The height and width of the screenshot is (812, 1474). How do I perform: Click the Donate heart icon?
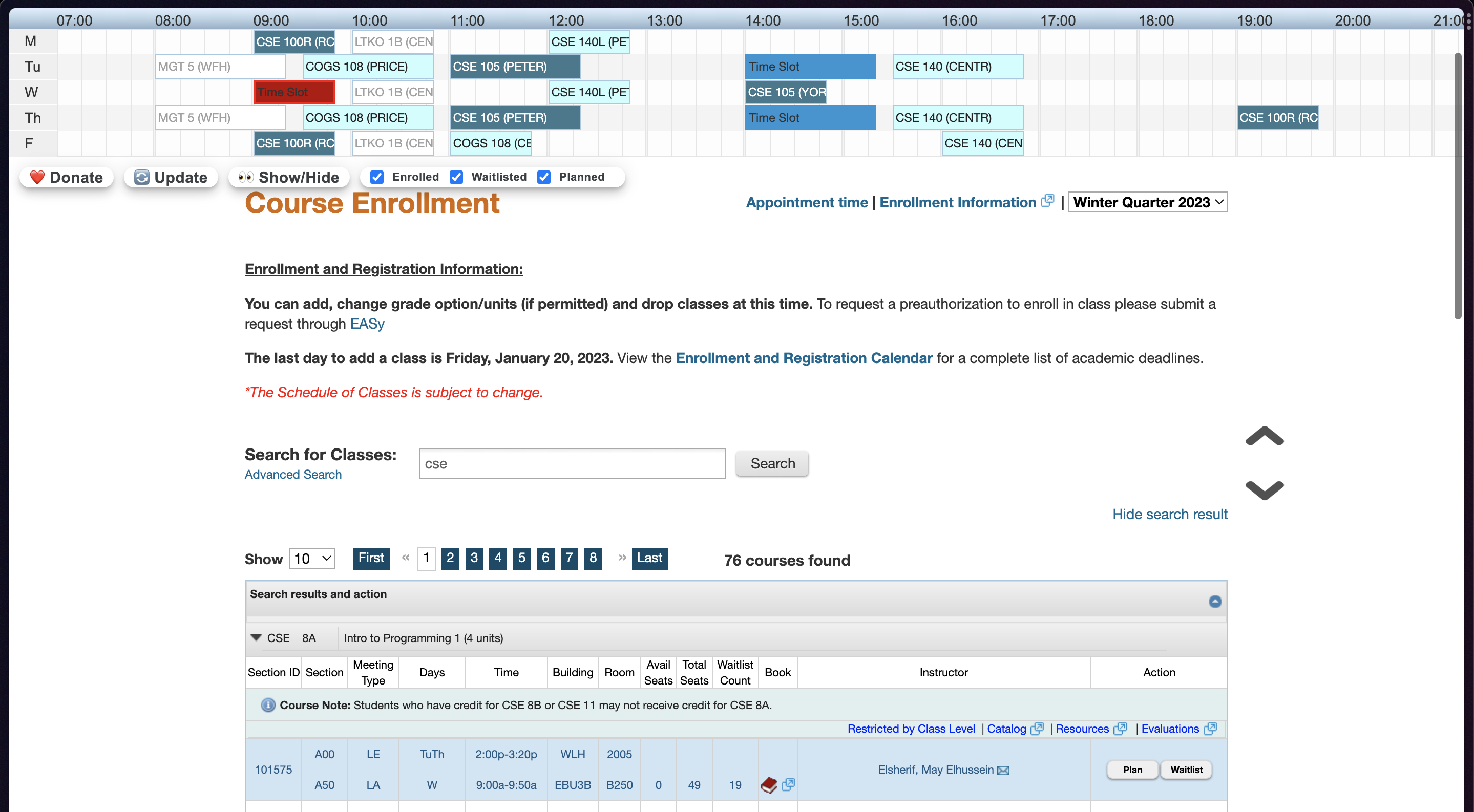(x=38, y=177)
